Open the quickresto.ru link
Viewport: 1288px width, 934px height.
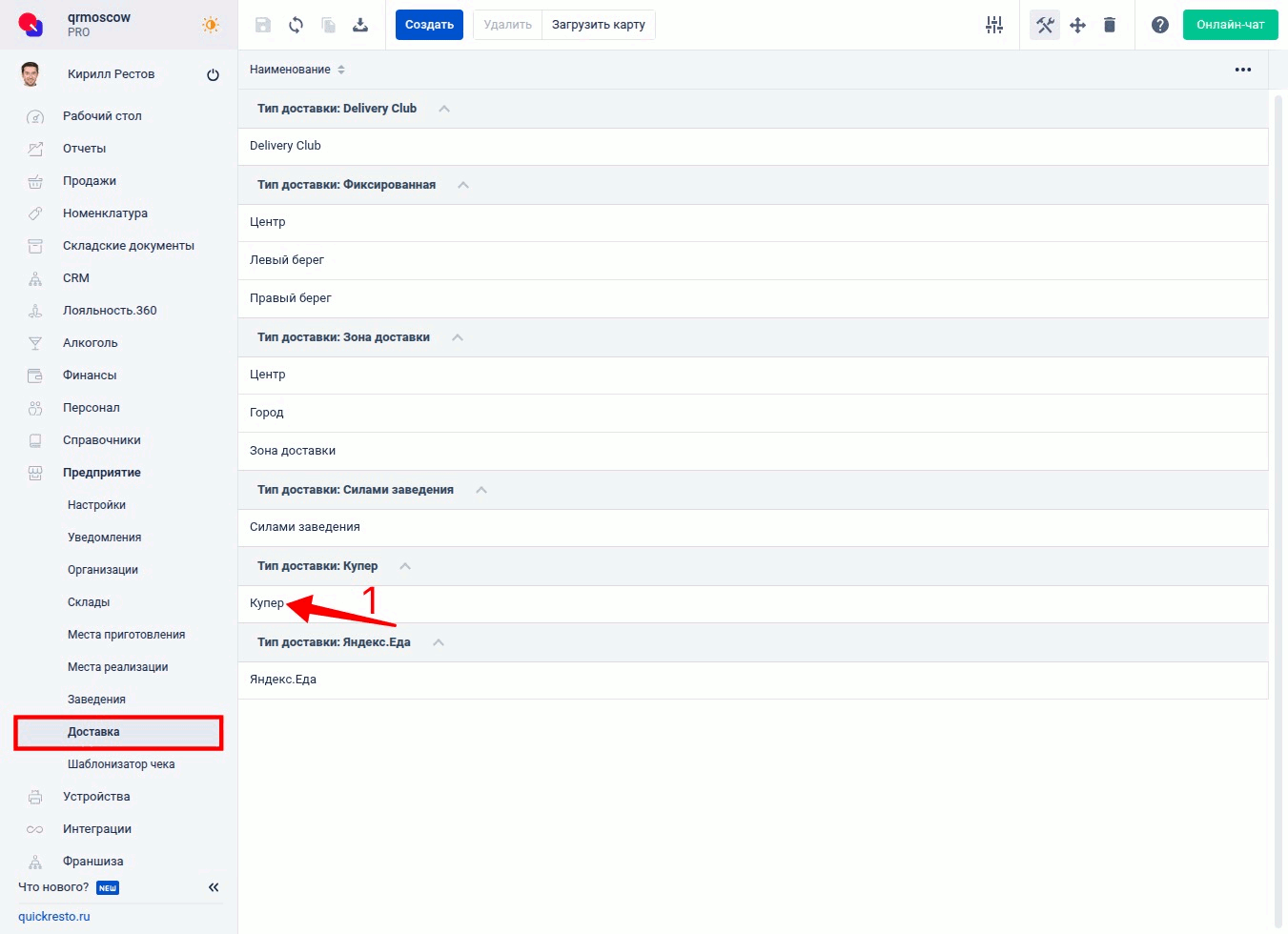(x=54, y=917)
